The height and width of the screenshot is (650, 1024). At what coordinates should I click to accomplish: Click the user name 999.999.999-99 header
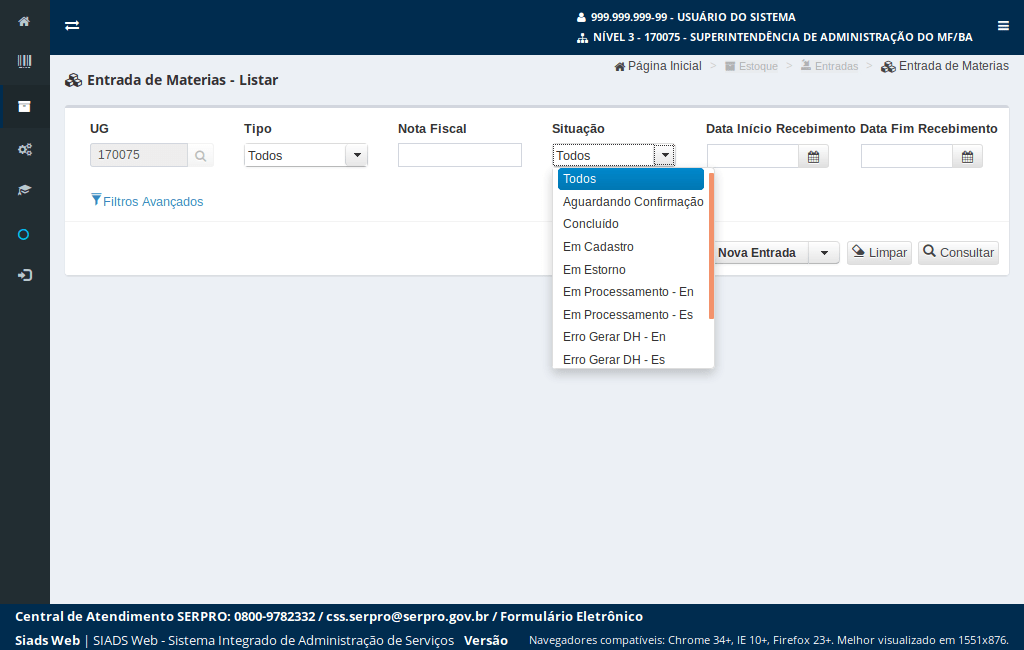(686, 17)
